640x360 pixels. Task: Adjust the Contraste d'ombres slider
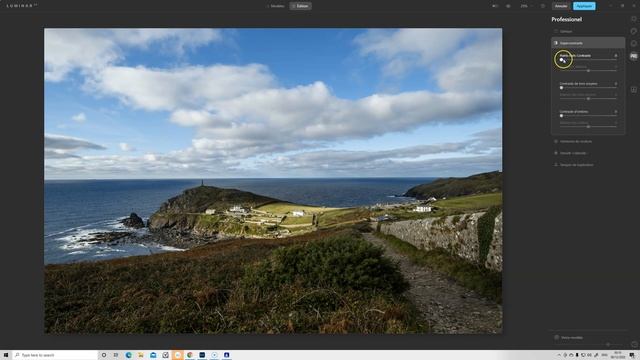(562, 116)
